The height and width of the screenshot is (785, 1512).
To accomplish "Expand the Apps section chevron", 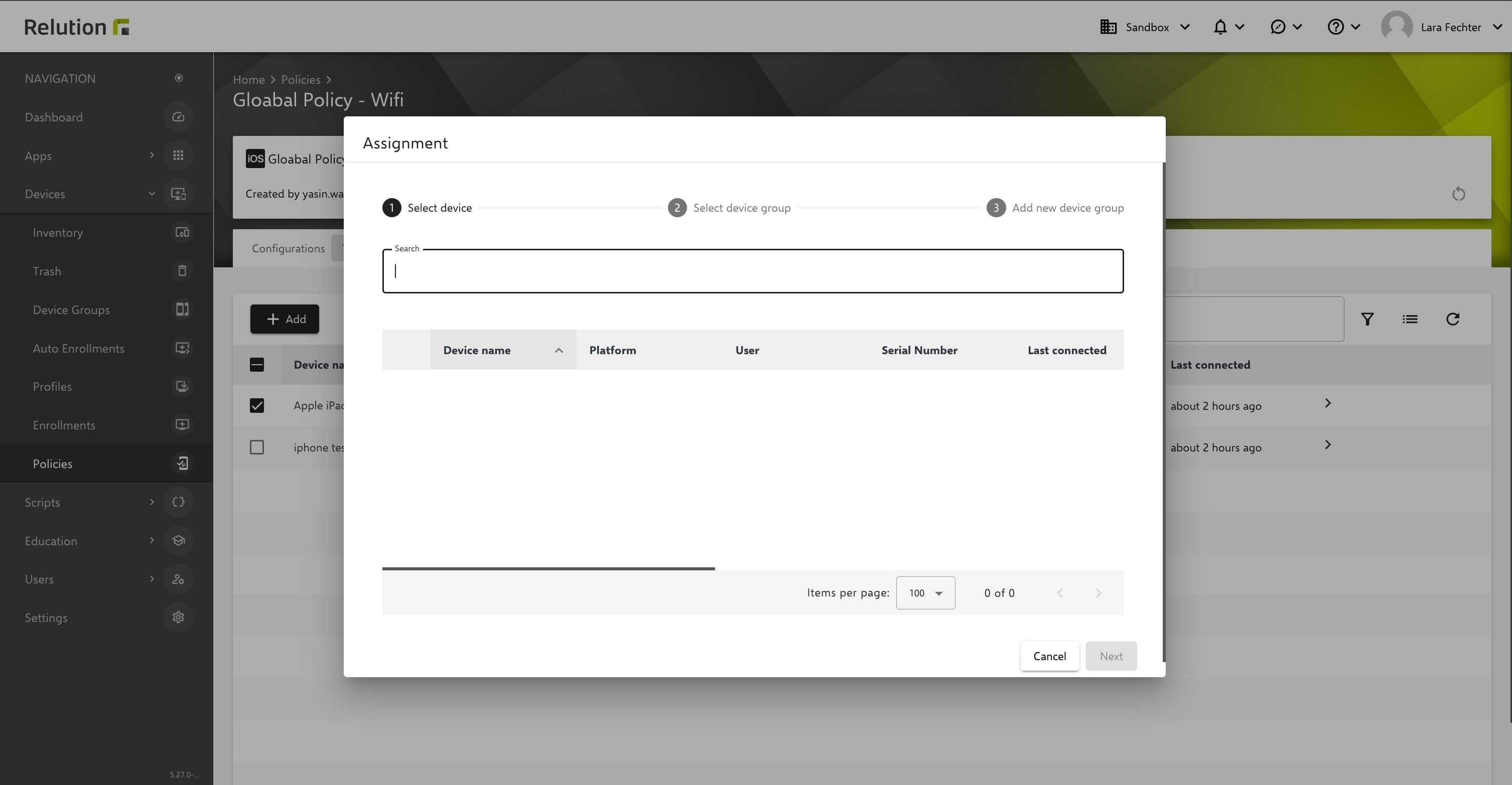I will 151,155.
